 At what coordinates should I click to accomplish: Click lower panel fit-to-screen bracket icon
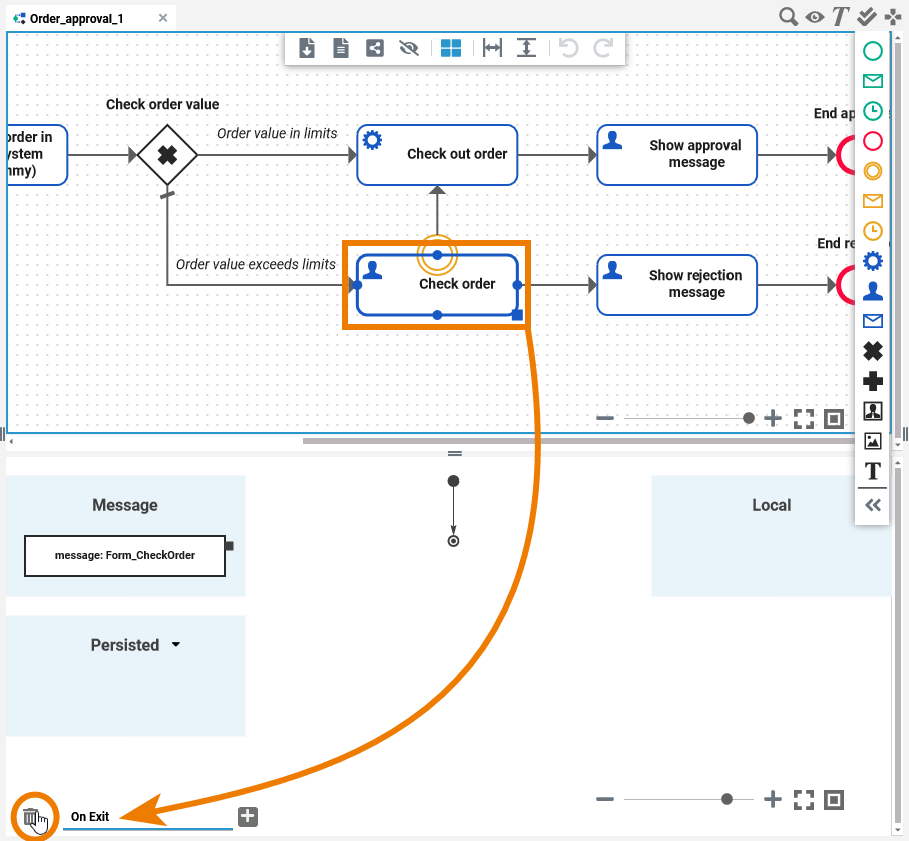(804, 800)
